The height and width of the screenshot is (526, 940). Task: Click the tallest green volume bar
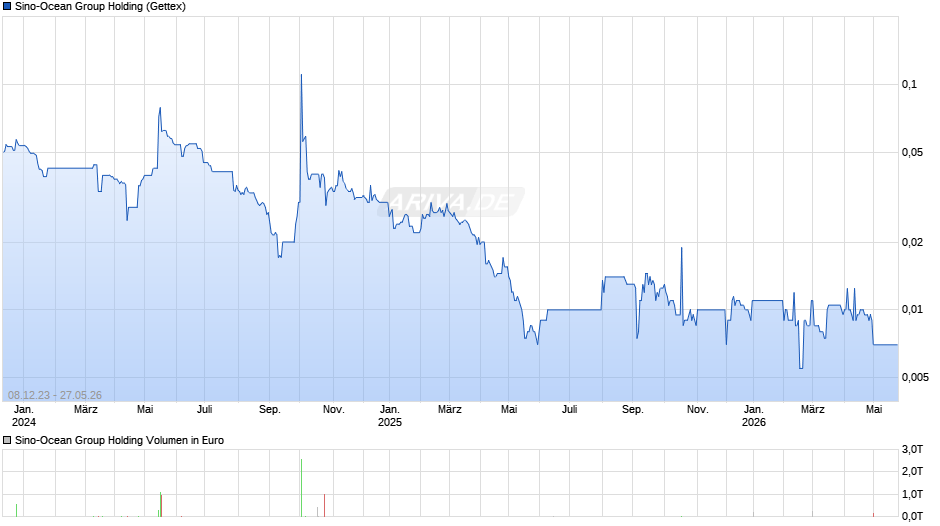pos(302,488)
